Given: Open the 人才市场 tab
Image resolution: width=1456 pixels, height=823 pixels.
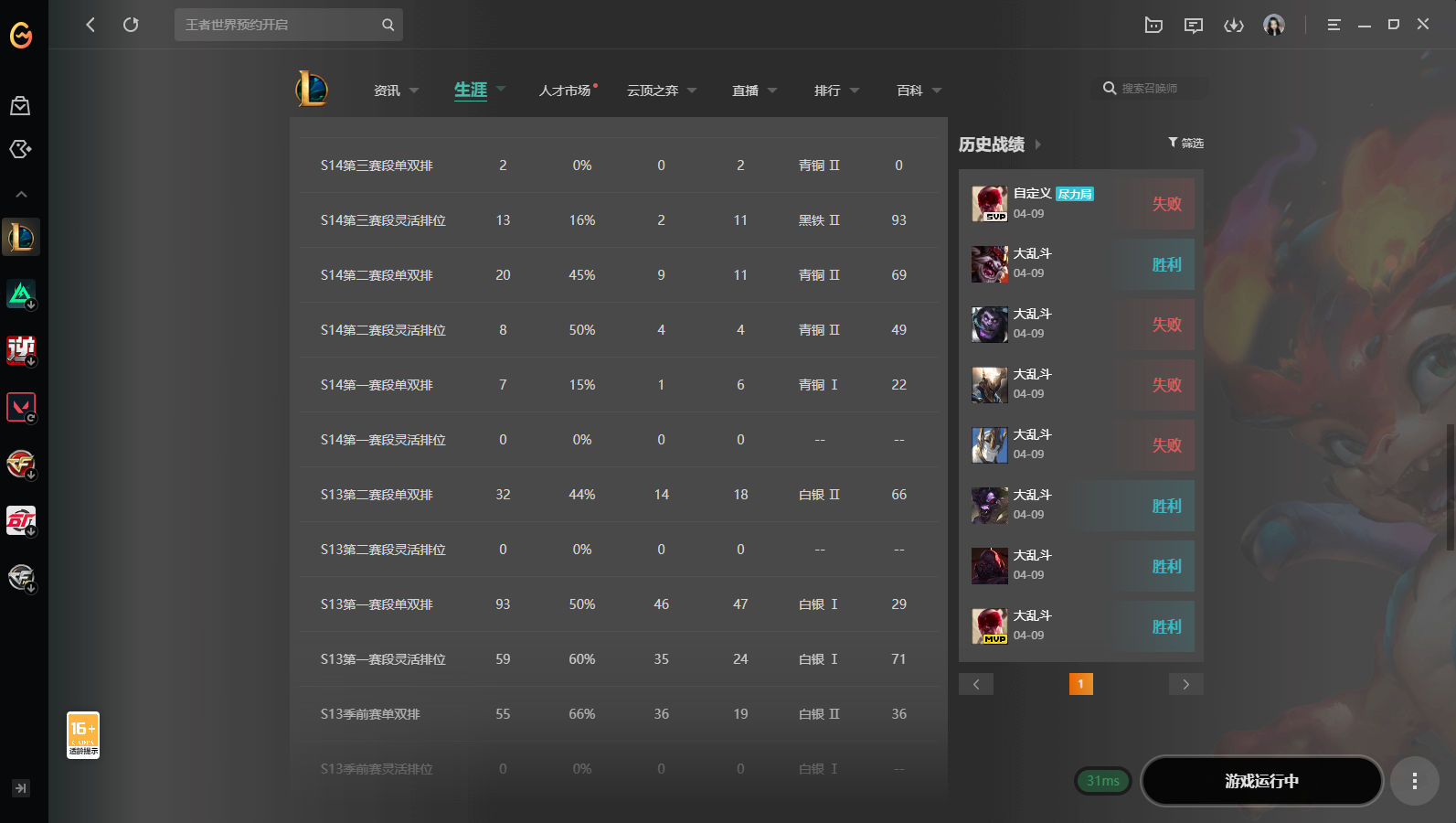Looking at the screenshot, I should pyautogui.click(x=565, y=91).
